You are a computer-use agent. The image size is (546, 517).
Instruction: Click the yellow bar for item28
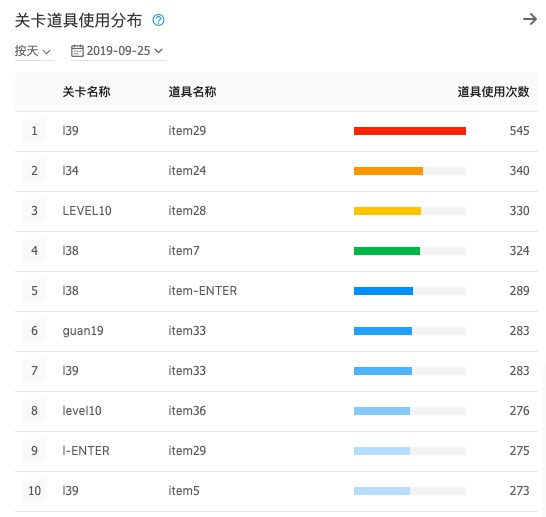(x=387, y=211)
